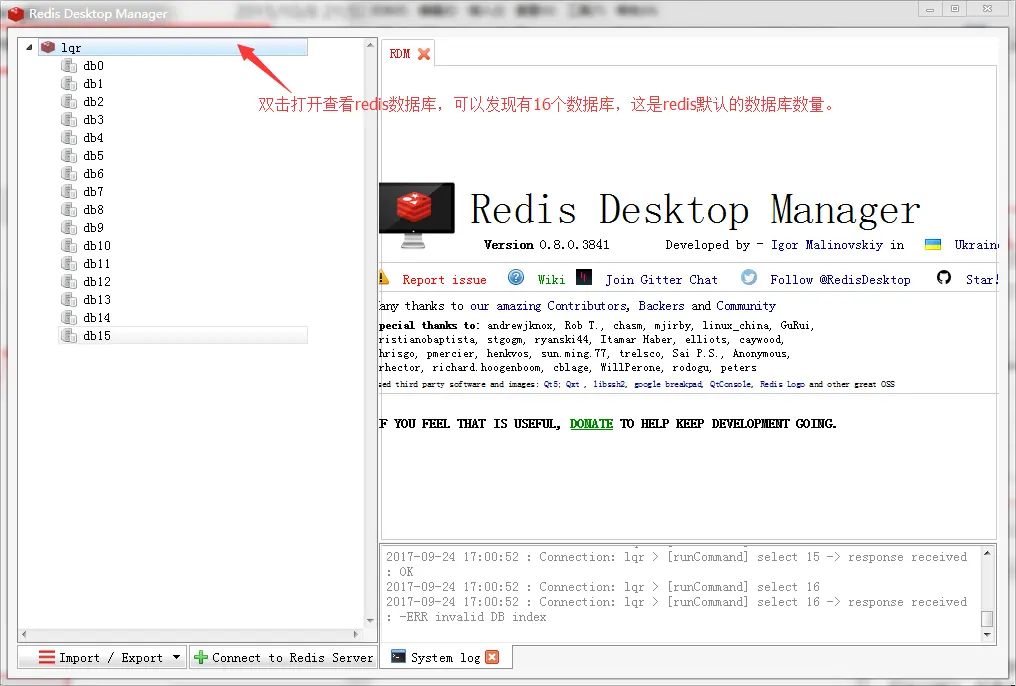Image resolution: width=1016 pixels, height=686 pixels.
Task: Select db13 text label
Action: pos(97,300)
